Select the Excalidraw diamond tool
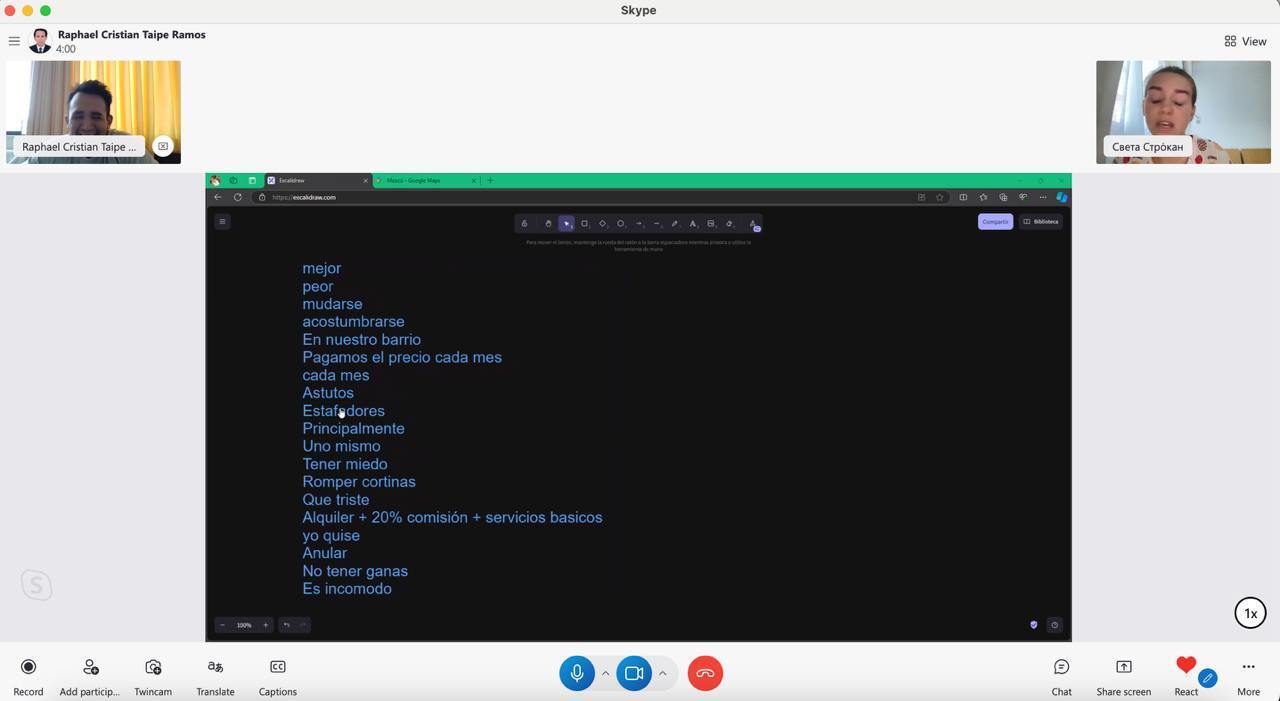Screen dimensions: 1280x701 click(603, 223)
